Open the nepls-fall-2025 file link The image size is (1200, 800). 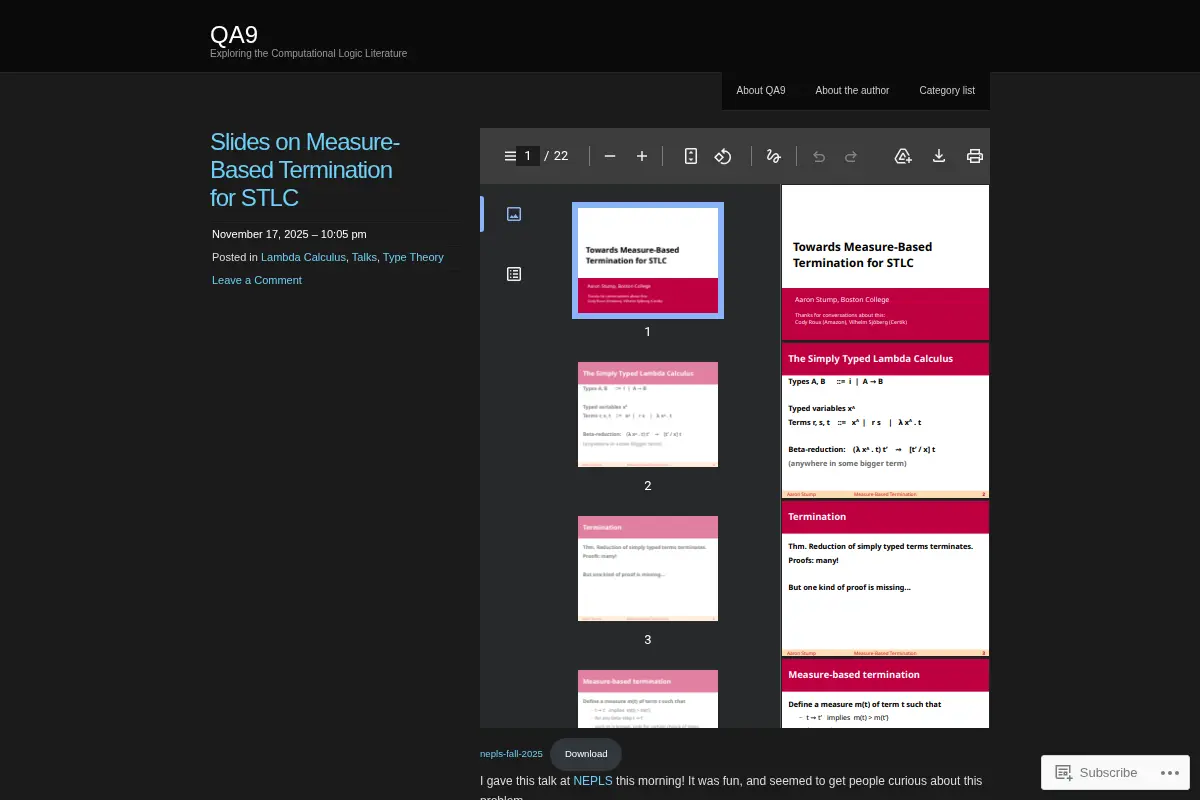tap(511, 754)
